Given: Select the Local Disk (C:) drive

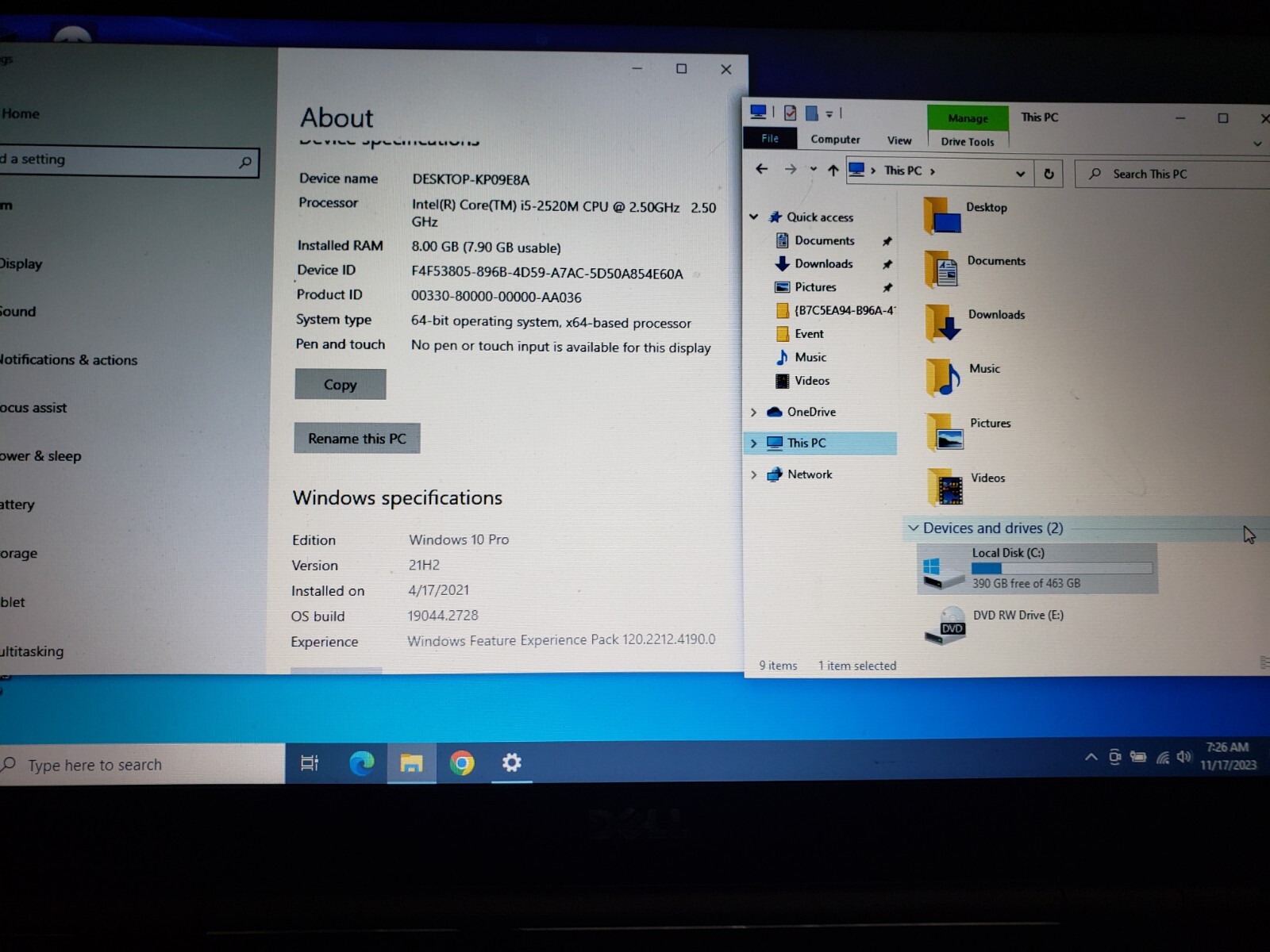Looking at the screenshot, I should click(x=1037, y=568).
